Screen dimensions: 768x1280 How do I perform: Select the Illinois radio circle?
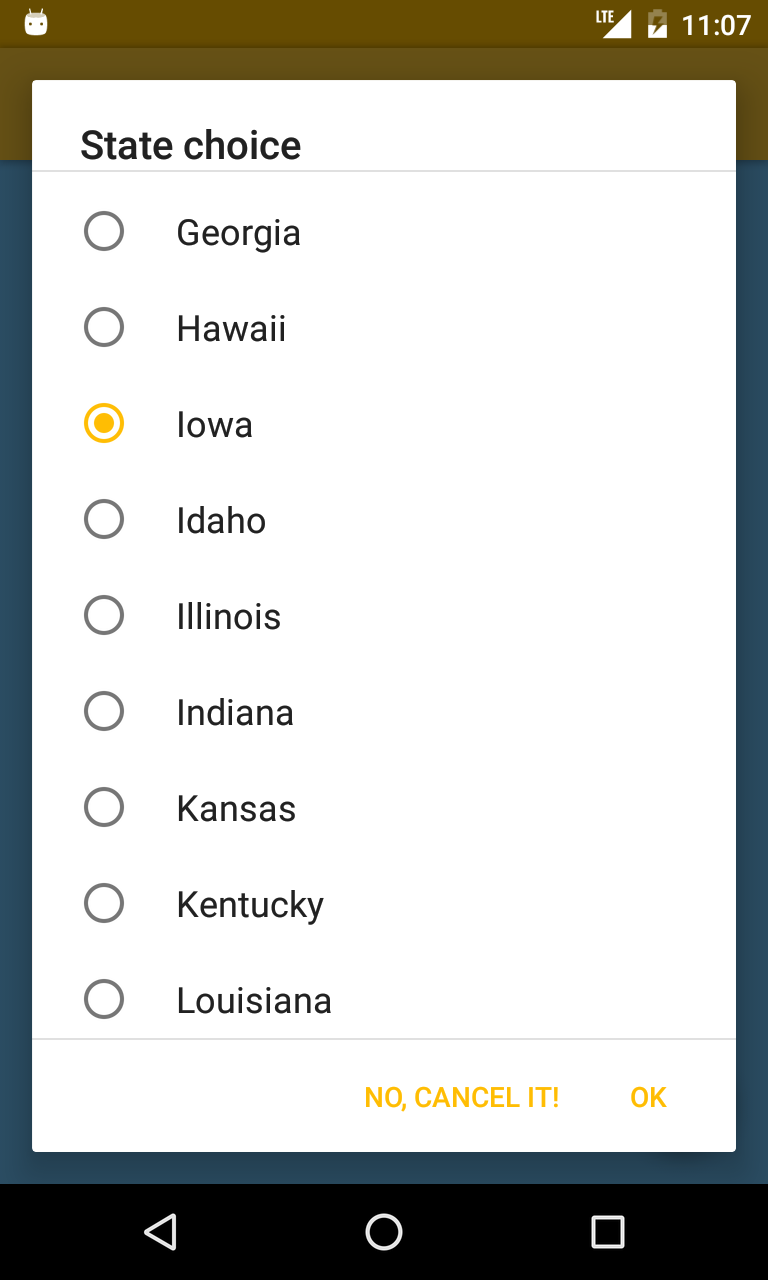click(x=104, y=616)
